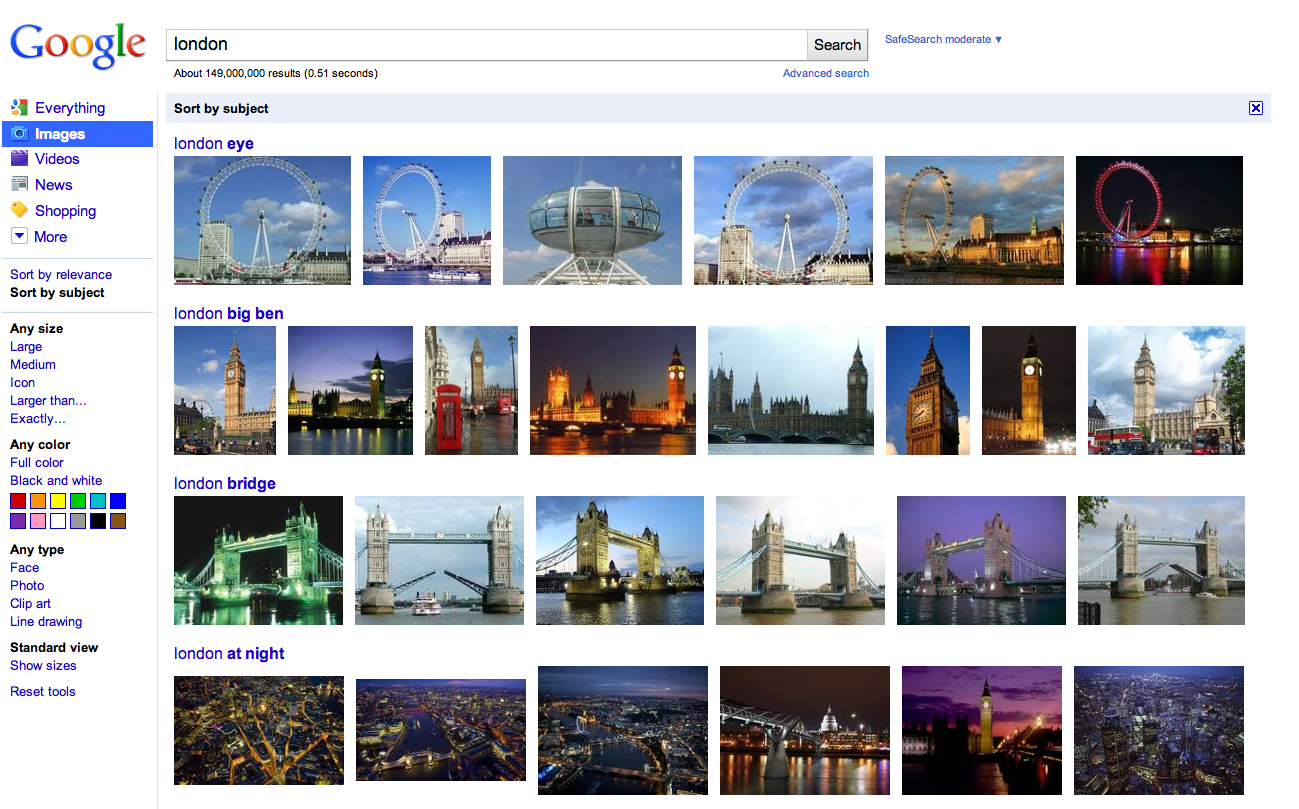
Task: Pick the teal color swatch
Action: (x=98, y=501)
